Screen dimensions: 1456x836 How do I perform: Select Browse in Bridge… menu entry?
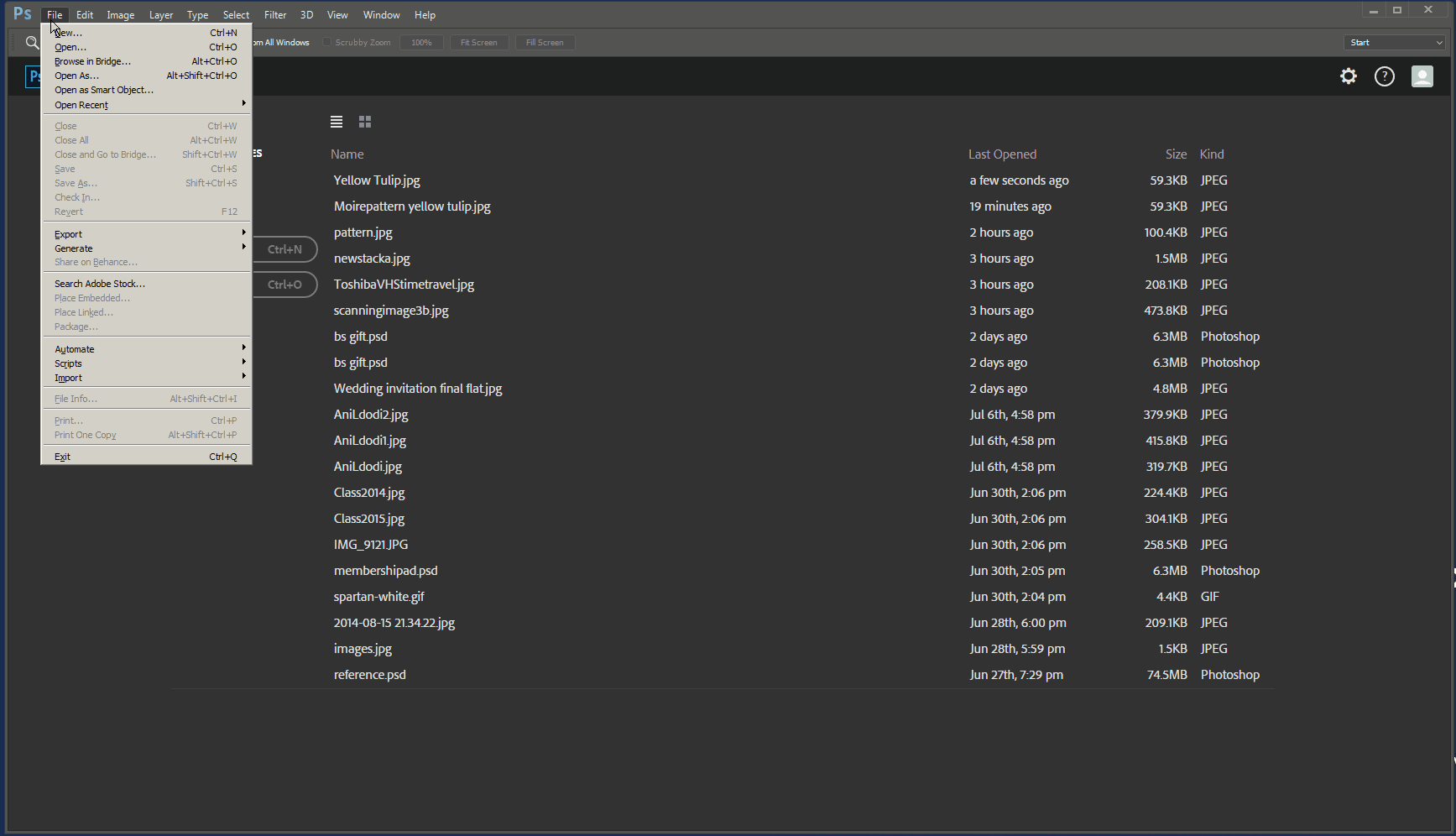click(146, 61)
